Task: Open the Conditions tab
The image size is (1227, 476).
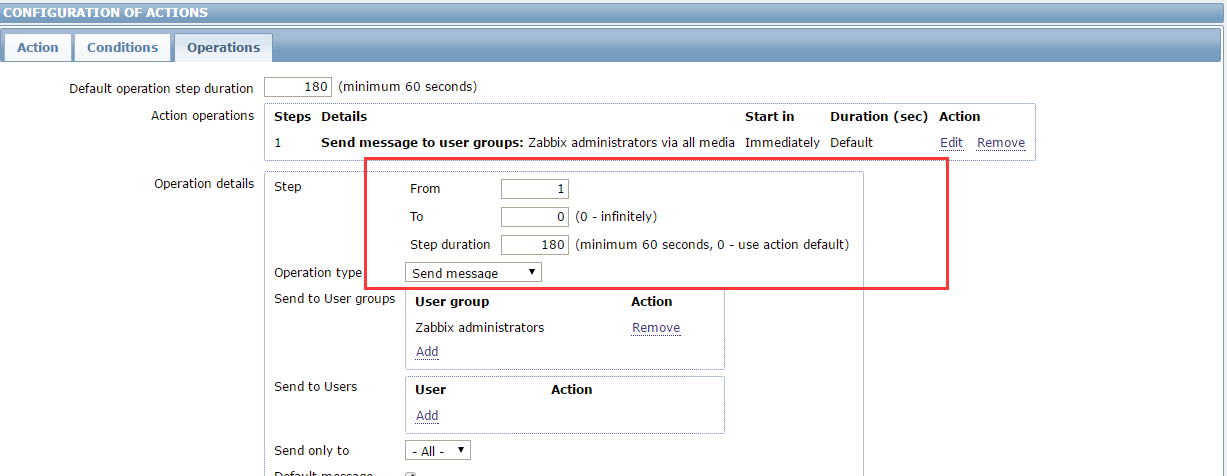Action: [122, 47]
